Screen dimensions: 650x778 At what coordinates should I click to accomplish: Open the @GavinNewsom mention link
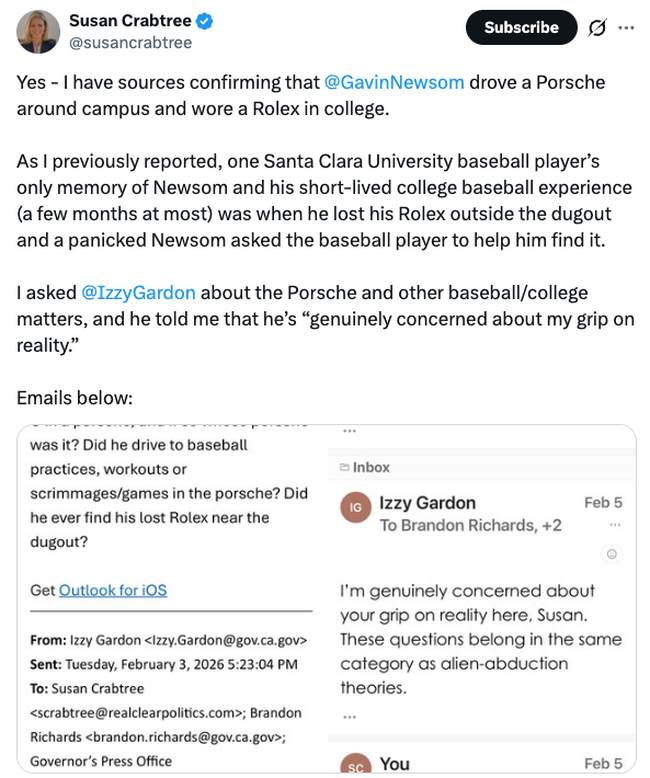click(x=394, y=82)
